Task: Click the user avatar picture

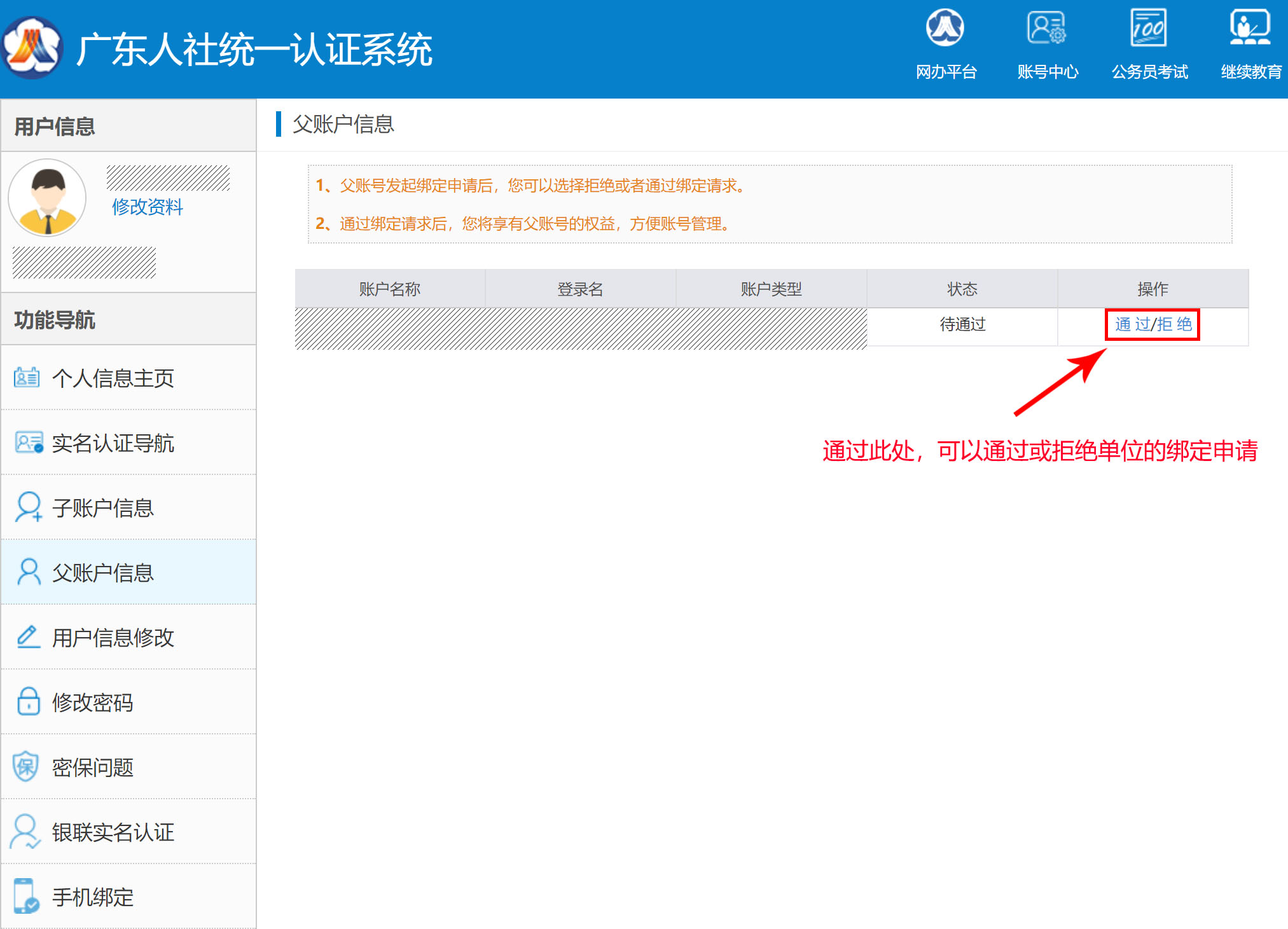Action: [47, 197]
